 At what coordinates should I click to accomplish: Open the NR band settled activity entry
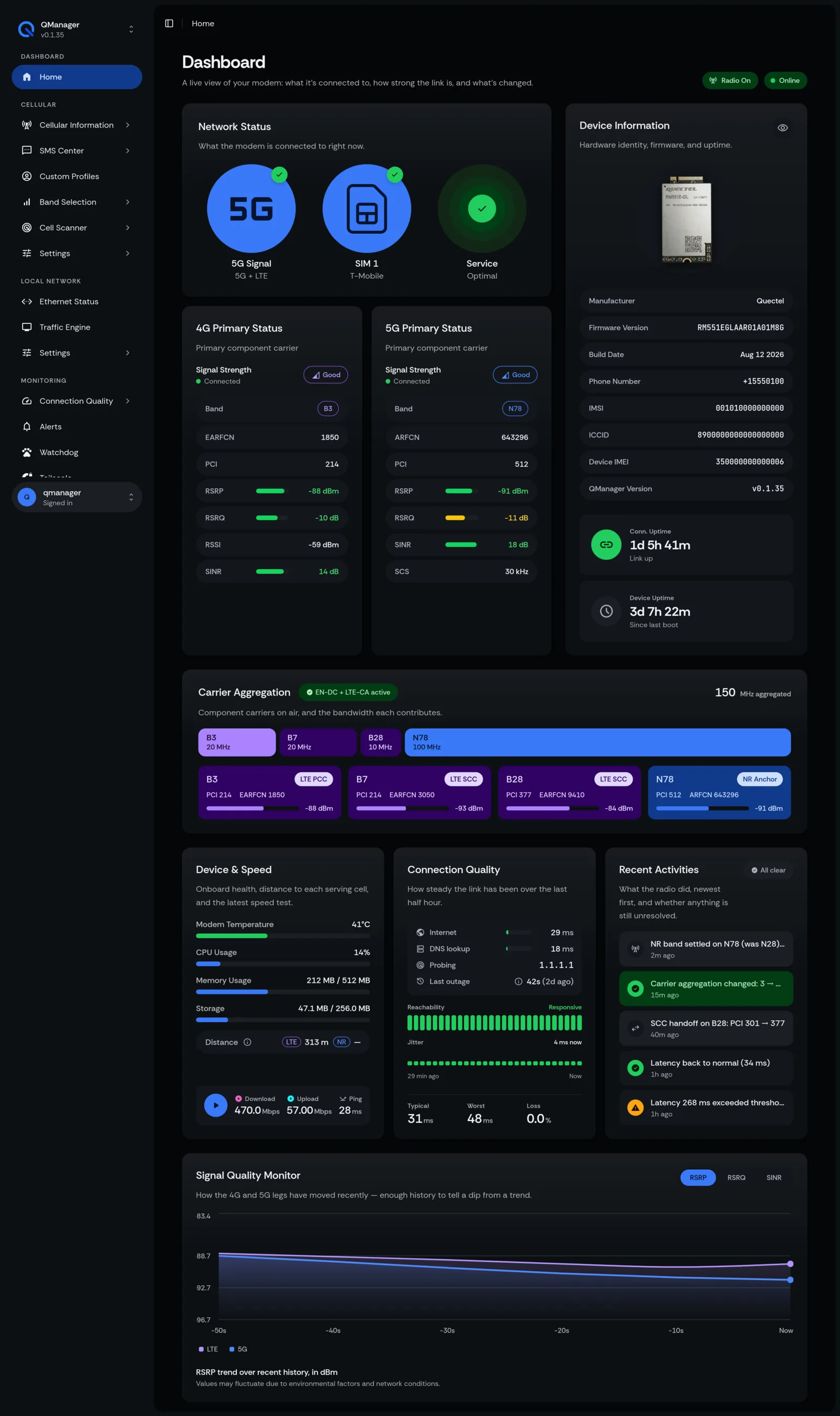point(706,949)
